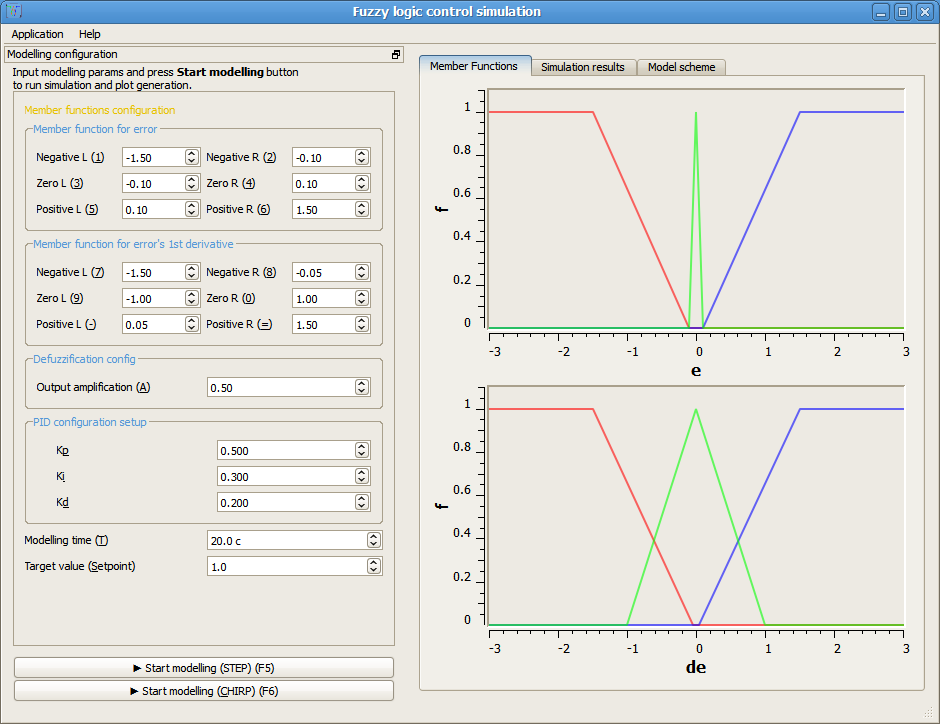The image size is (940, 724).
Task: Increment the Positive R (6) error value
Action: (x=361, y=205)
